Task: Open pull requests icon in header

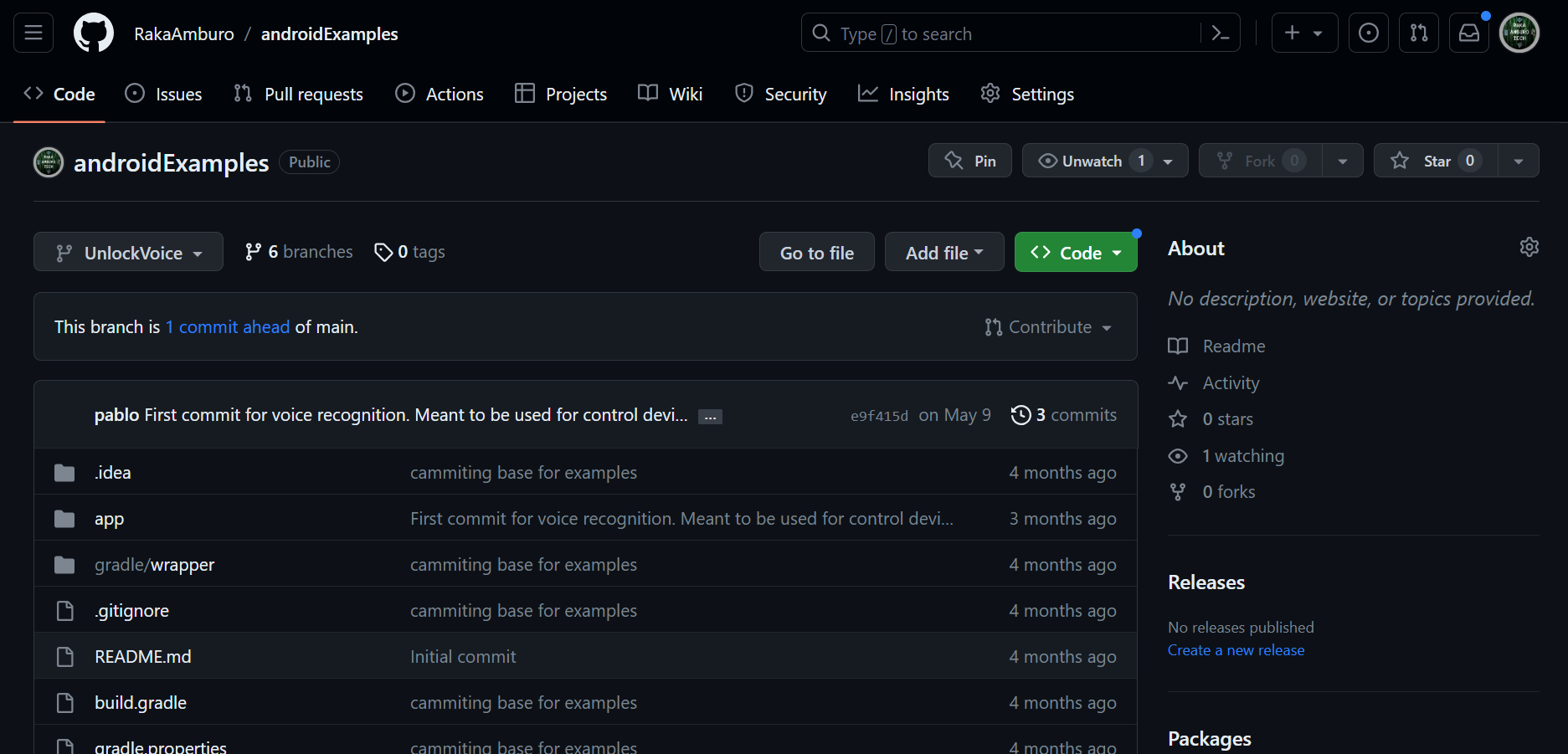Action: click(1418, 33)
